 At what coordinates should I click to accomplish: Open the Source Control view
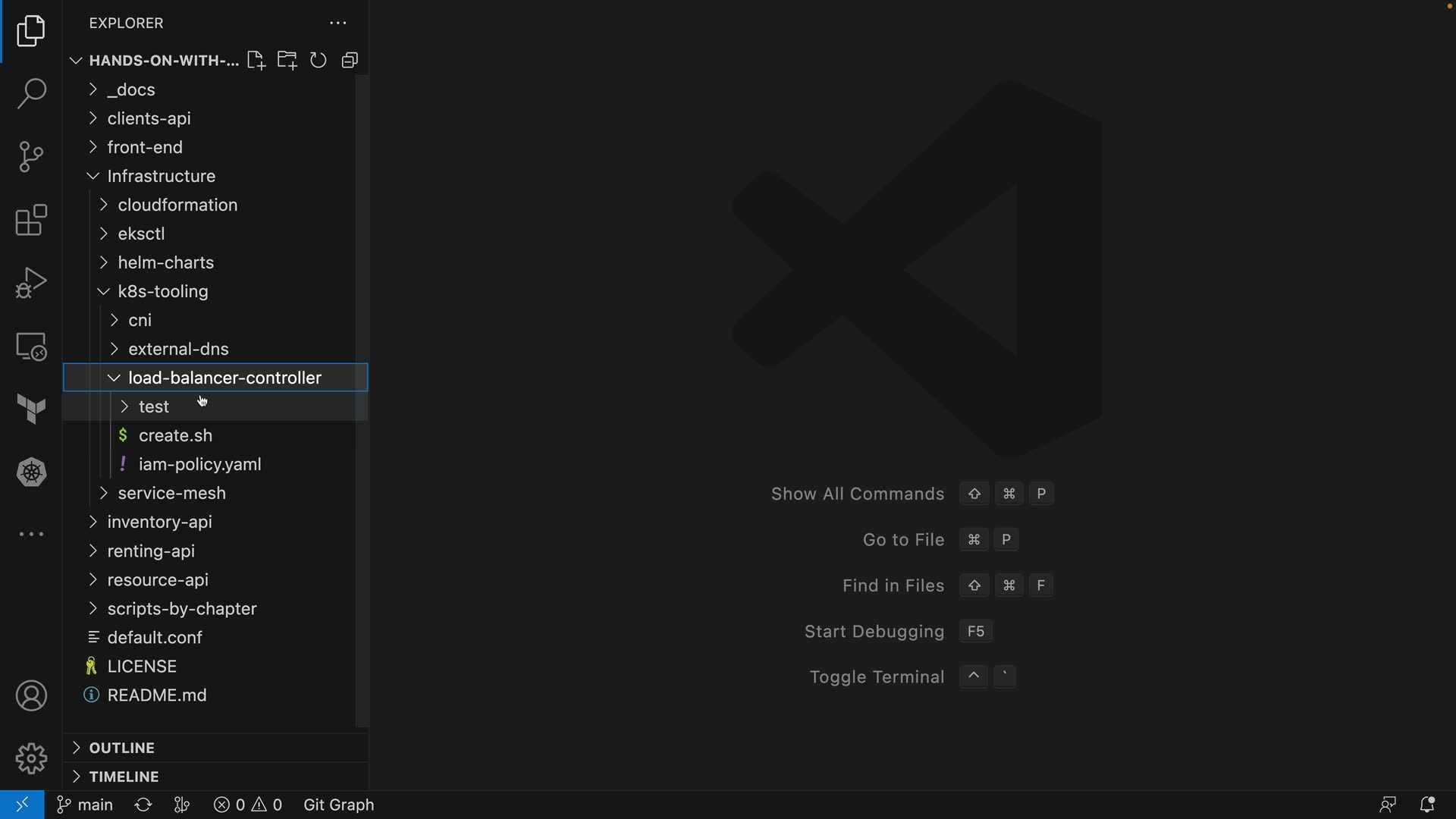click(31, 157)
